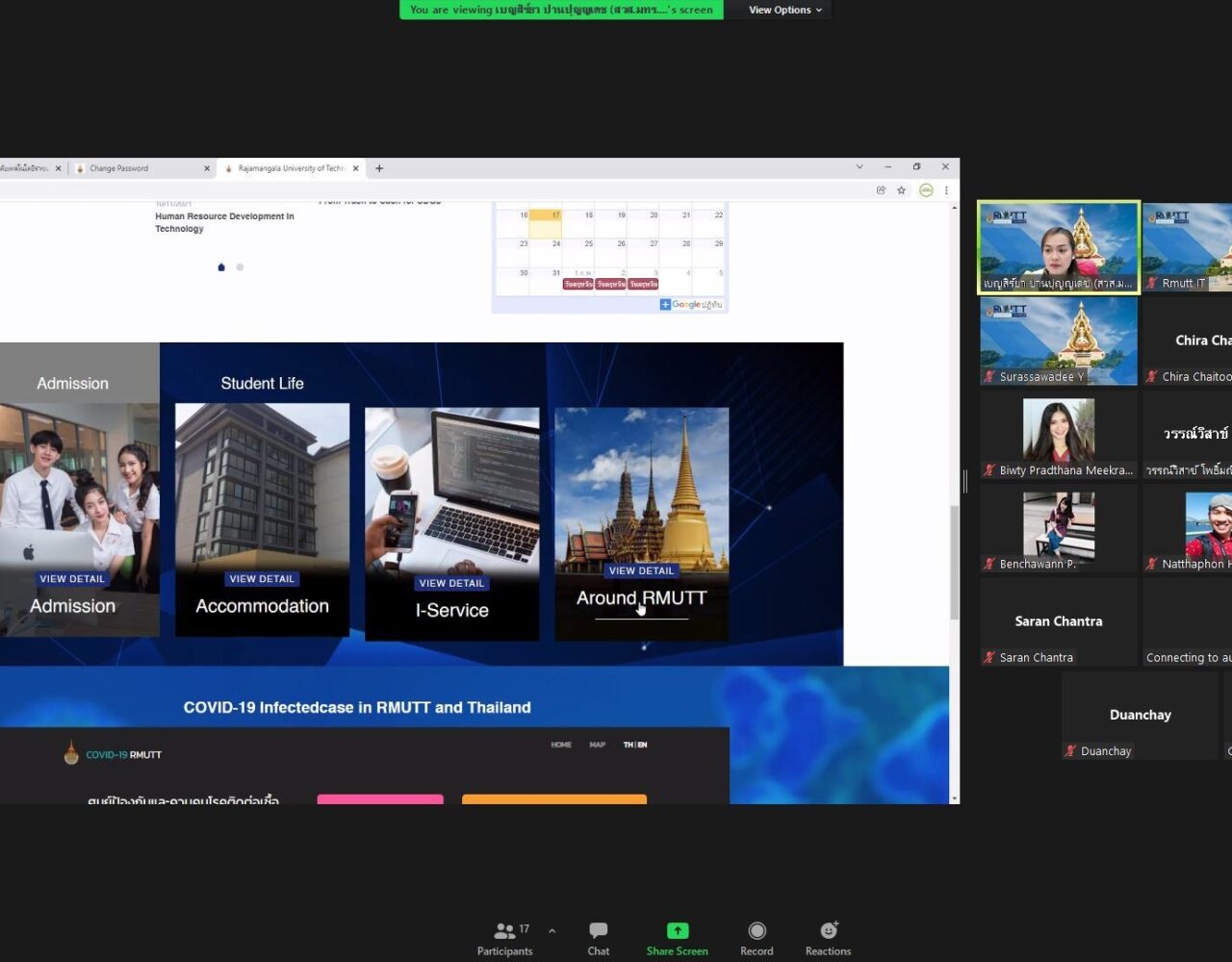Select the first carousel dot indicator
Viewport: 1232px width, 962px height.
click(x=221, y=267)
